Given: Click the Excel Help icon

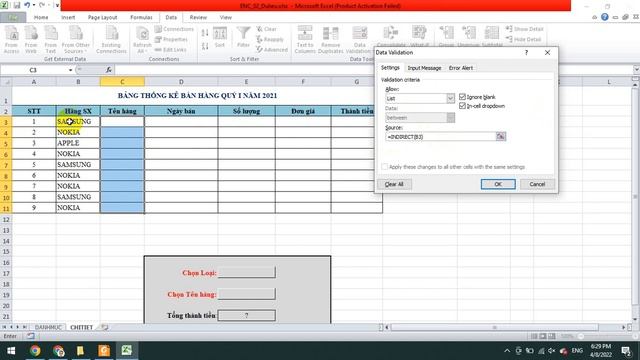Looking at the screenshot, I should 604,17.
